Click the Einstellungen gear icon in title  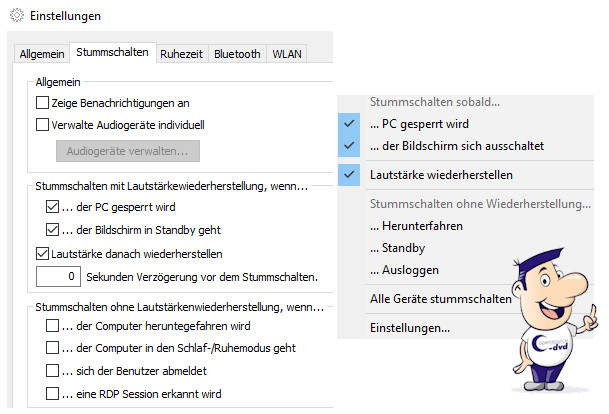[14, 17]
